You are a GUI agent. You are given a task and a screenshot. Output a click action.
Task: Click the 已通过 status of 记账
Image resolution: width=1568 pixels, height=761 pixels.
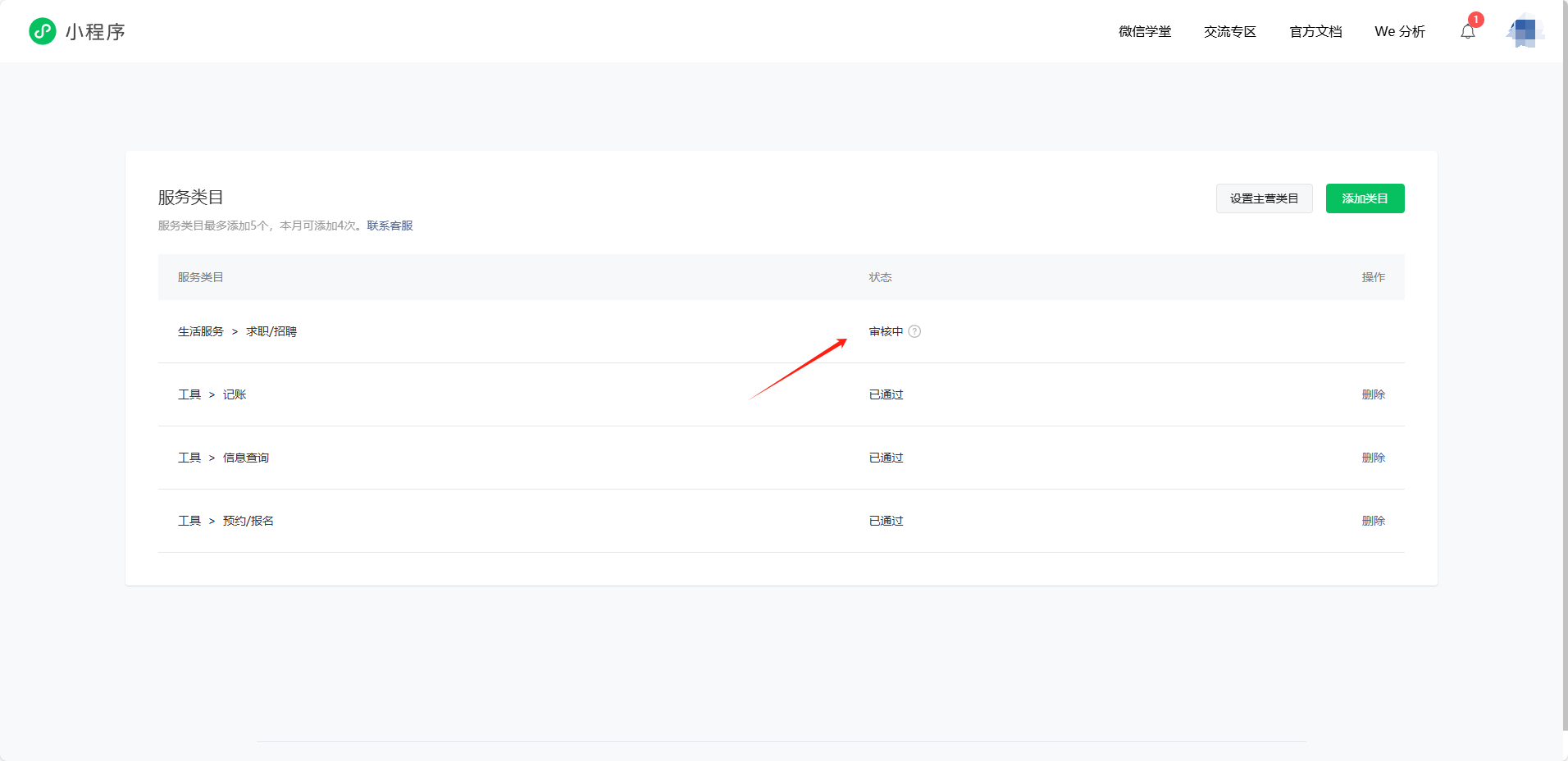point(886,394)
